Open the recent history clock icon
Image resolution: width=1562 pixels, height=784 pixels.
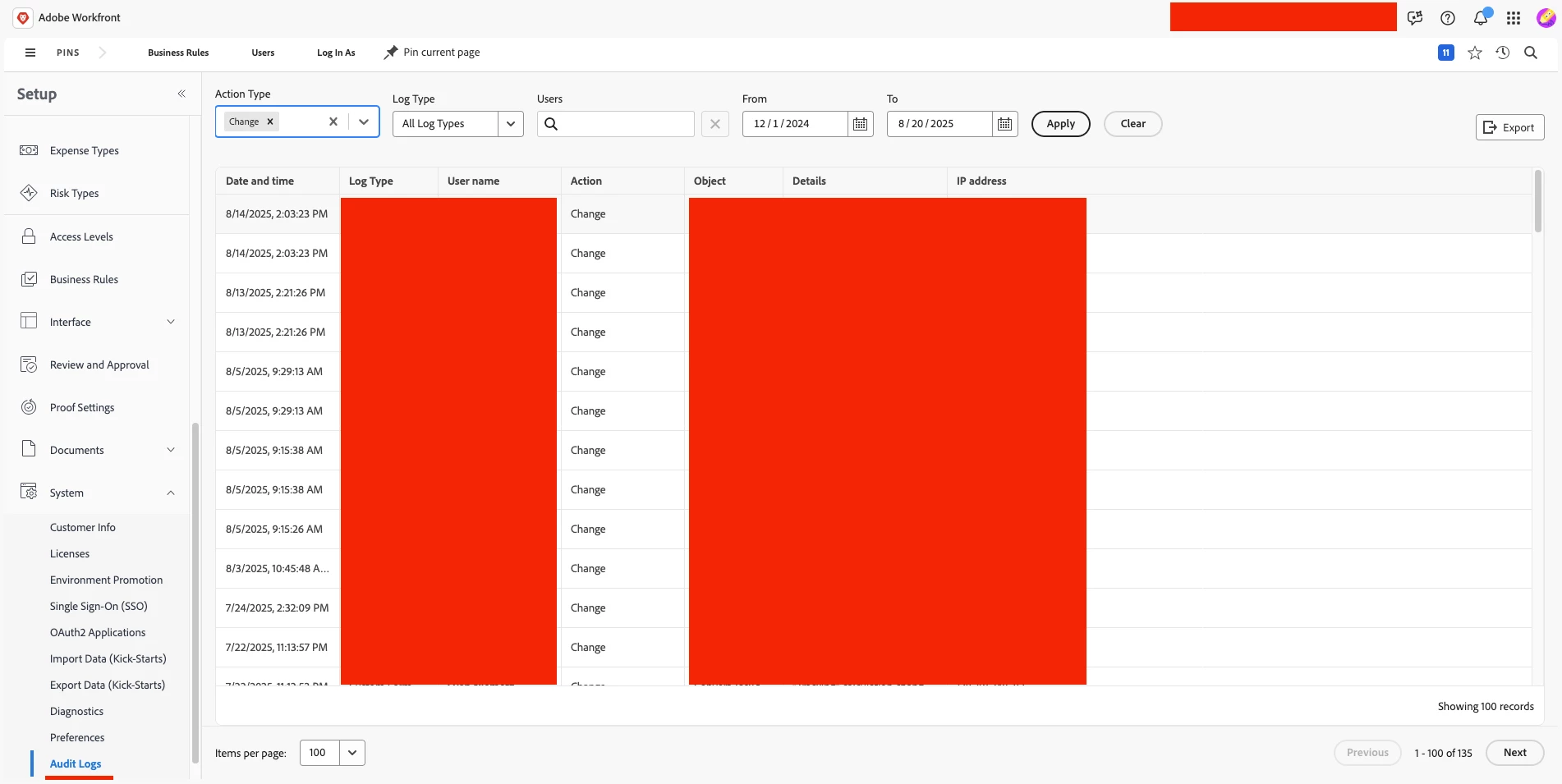1503,53
